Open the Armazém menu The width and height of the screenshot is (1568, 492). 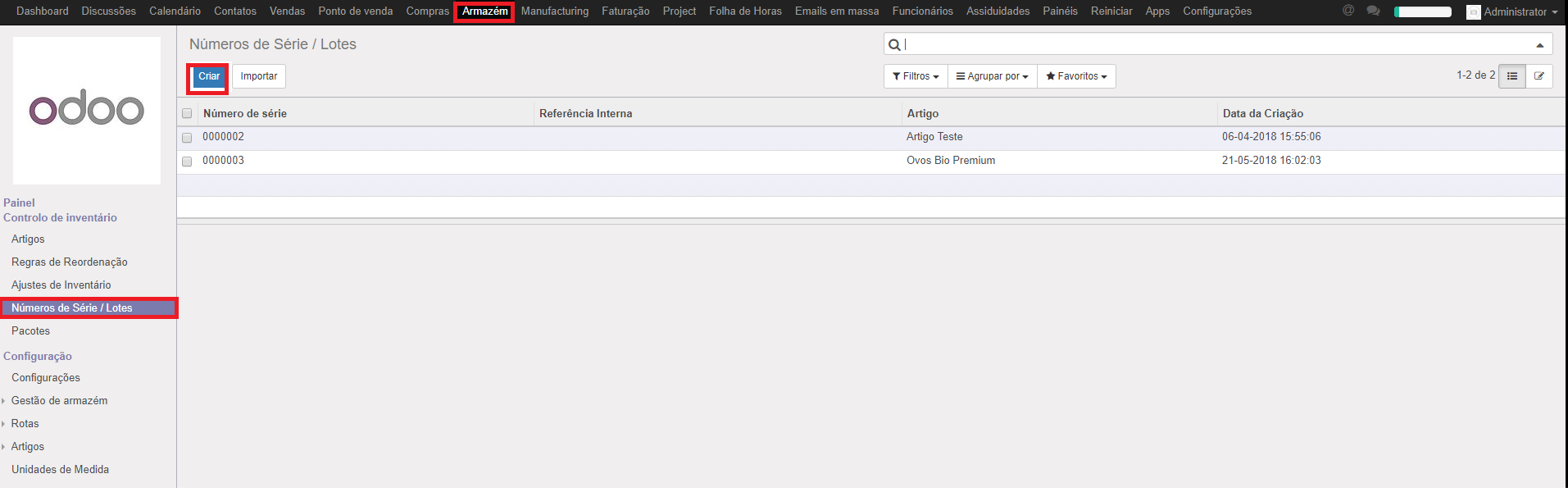[x=484, y=11]
